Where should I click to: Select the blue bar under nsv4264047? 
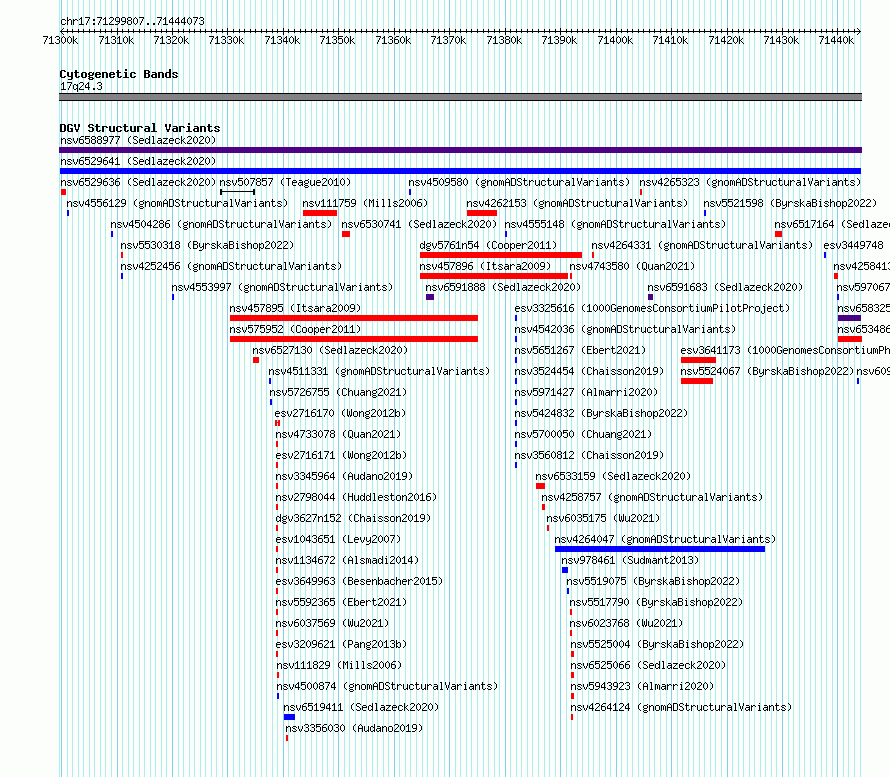tap(660, 549)
